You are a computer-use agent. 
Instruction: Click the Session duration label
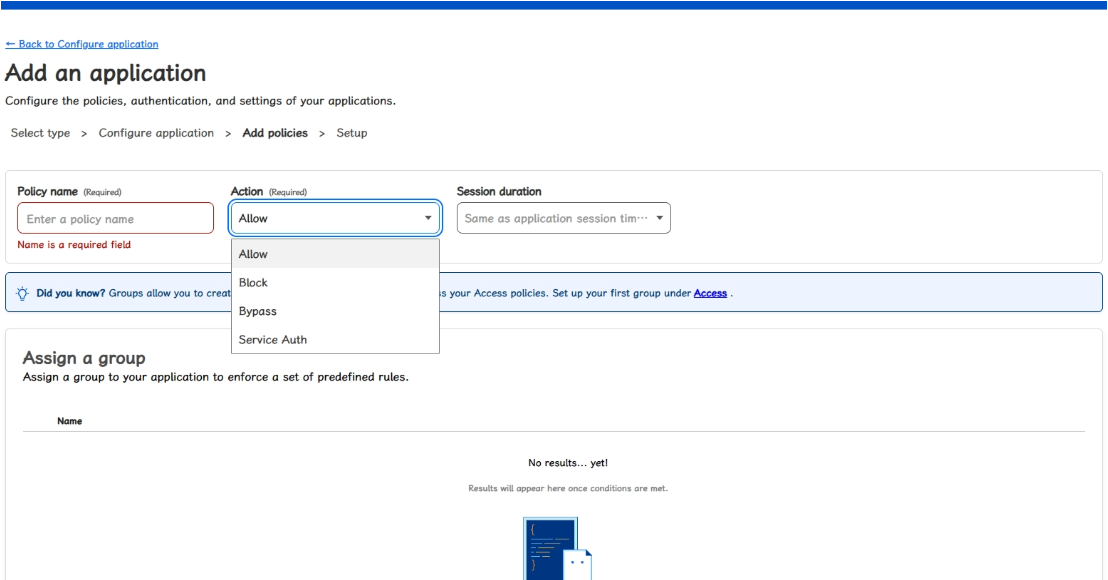tap(499, 191)
